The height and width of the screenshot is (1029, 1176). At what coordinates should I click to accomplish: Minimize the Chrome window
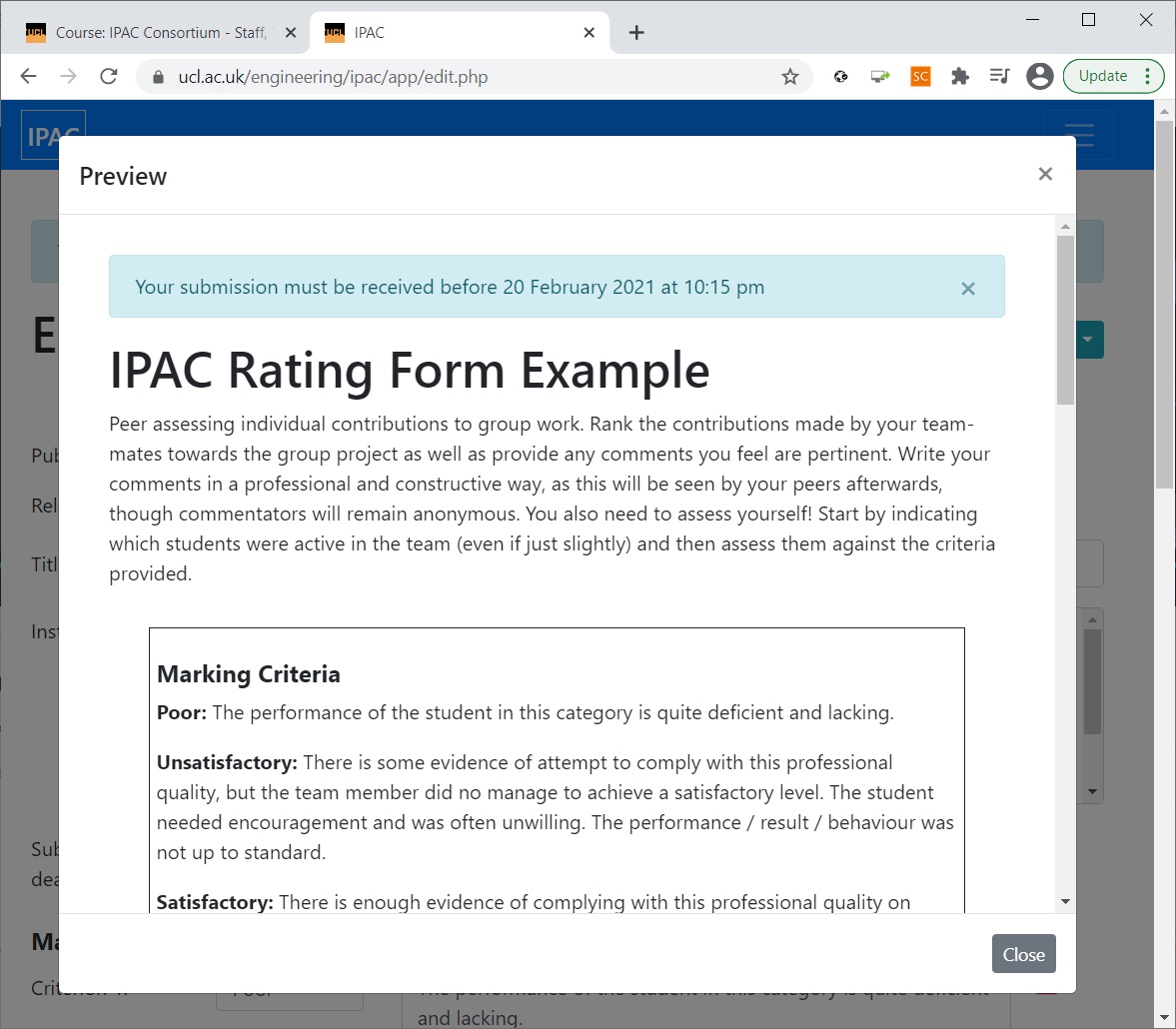tap(1033, 20)
